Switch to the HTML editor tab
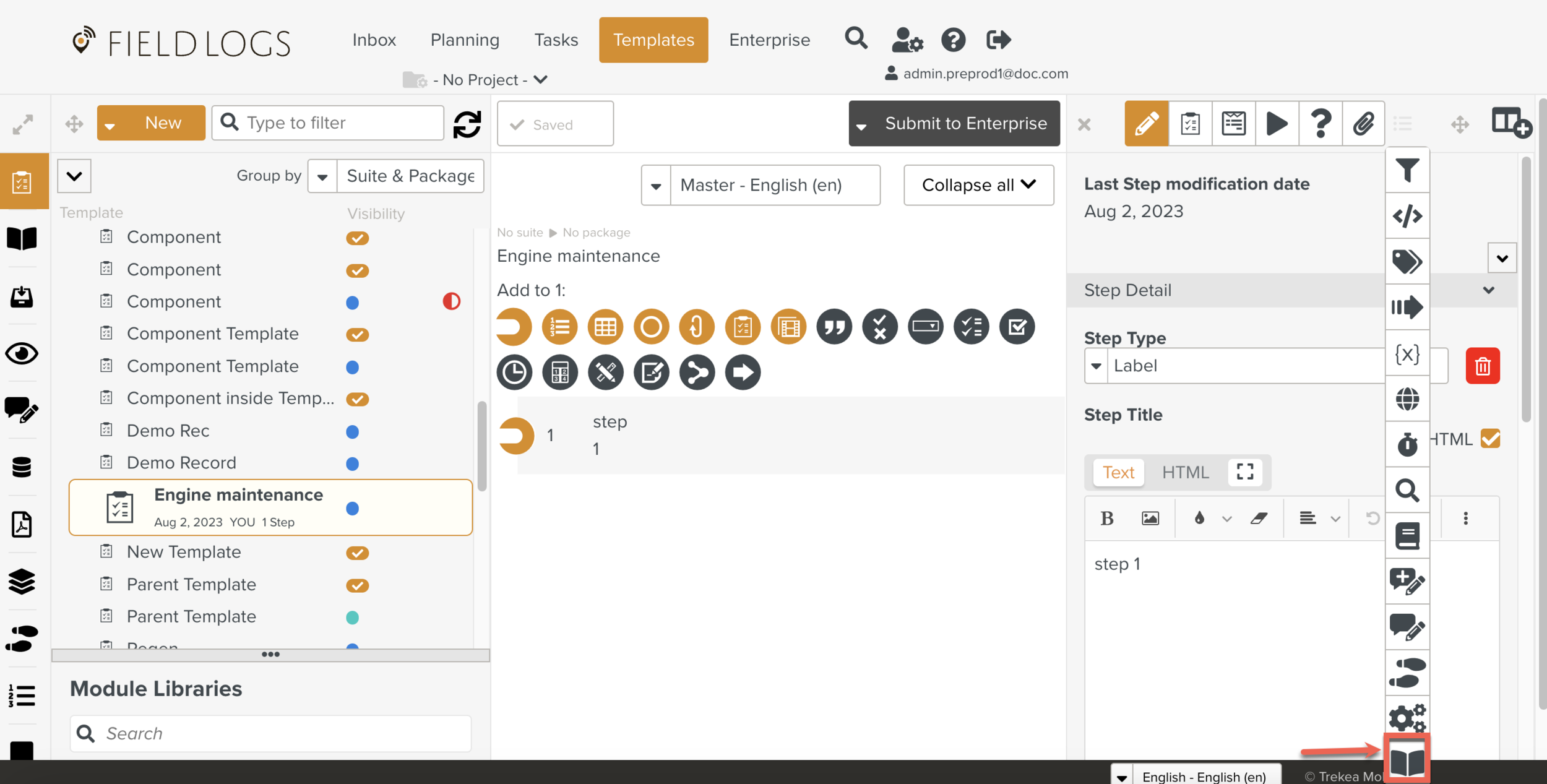This screenshot has width=1547, height=784. point(1185,472)
